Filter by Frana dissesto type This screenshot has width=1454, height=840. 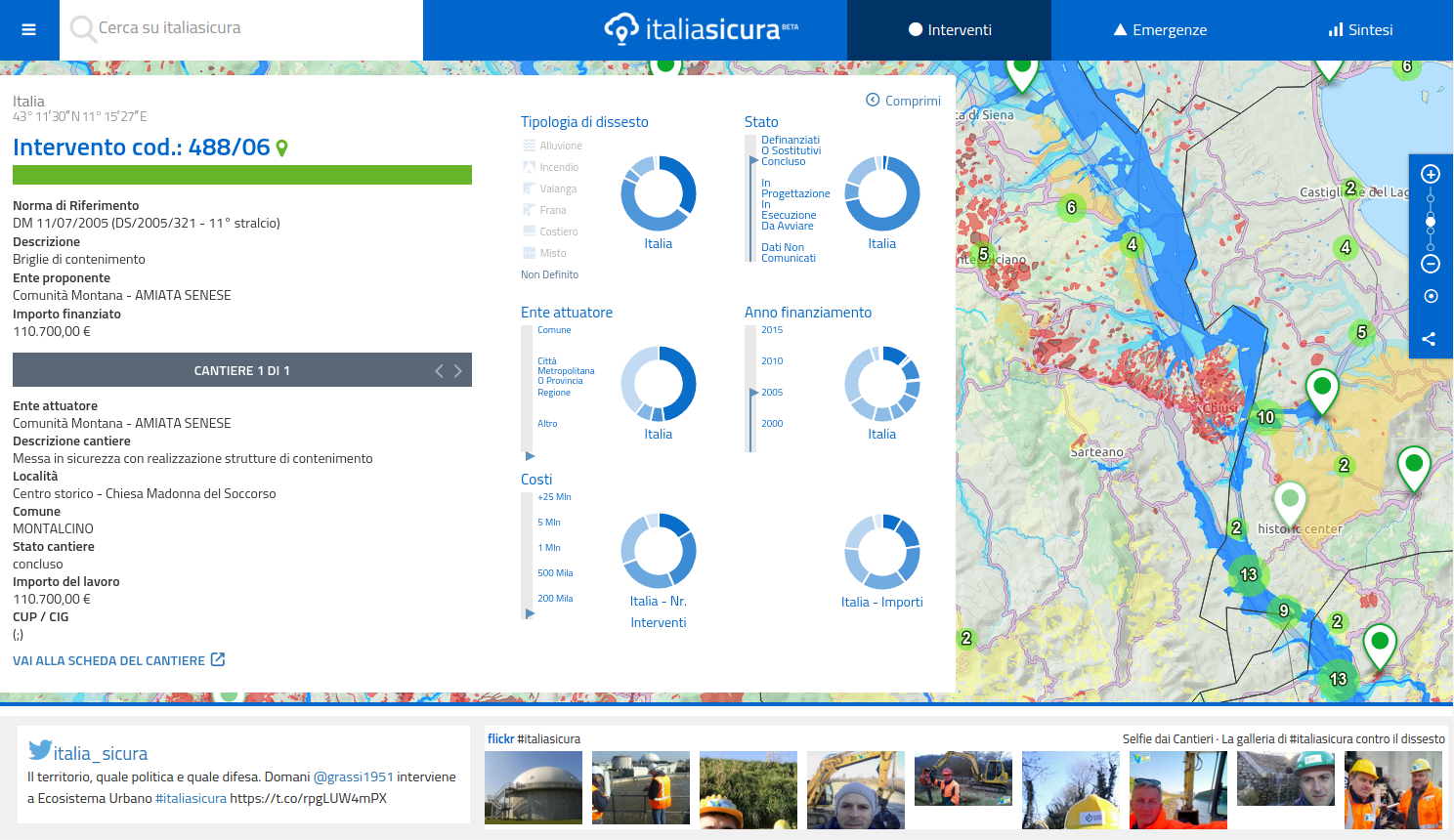(544, 210)
